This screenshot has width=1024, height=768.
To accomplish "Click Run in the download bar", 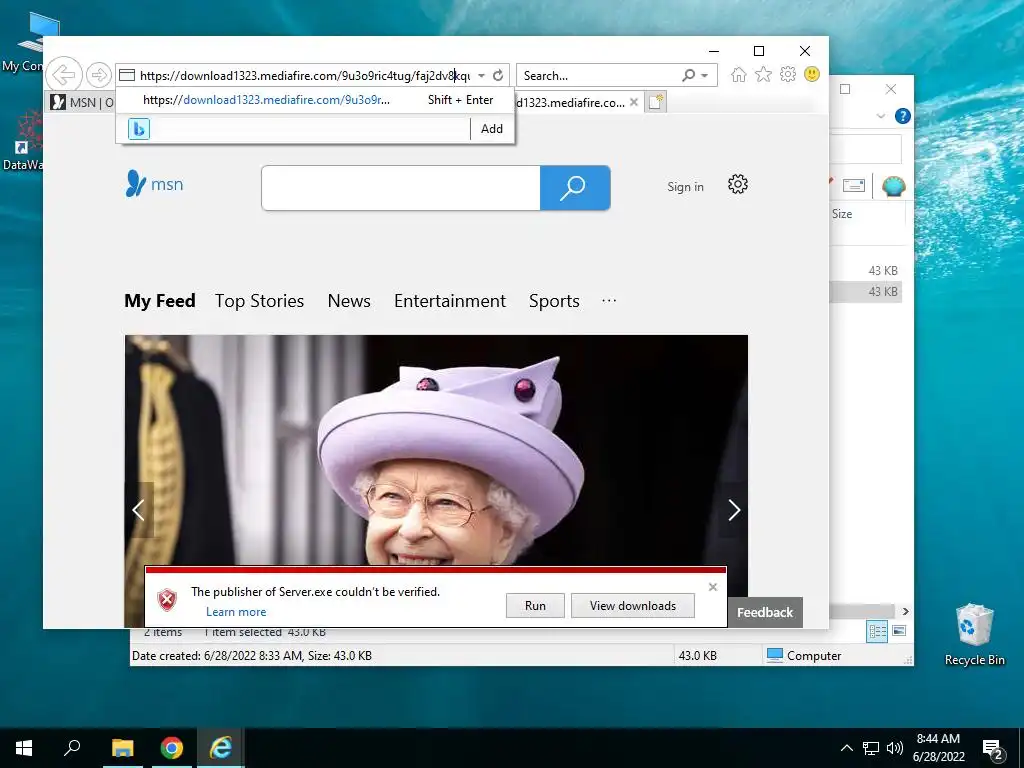I will [x=535, y=605].
